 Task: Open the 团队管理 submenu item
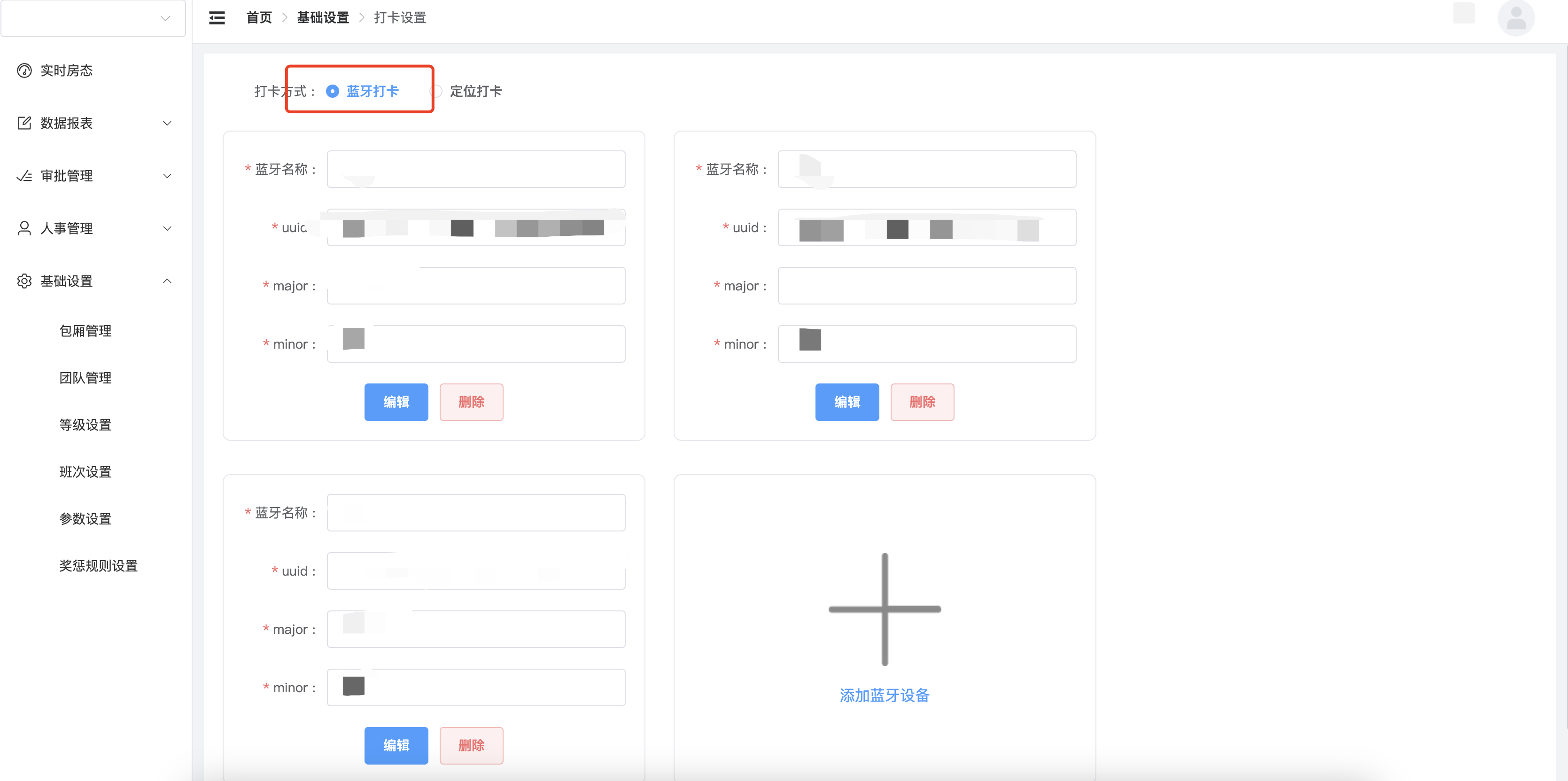click(x=85, y=377)
